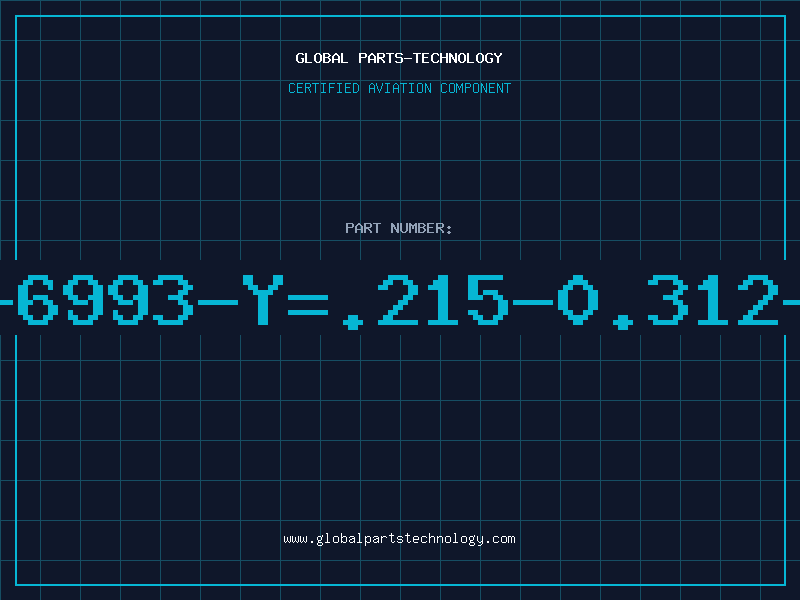The image size is (800, 600).
Task: Open the www.globalpartstechnology.com link
Action: point(399,539)
